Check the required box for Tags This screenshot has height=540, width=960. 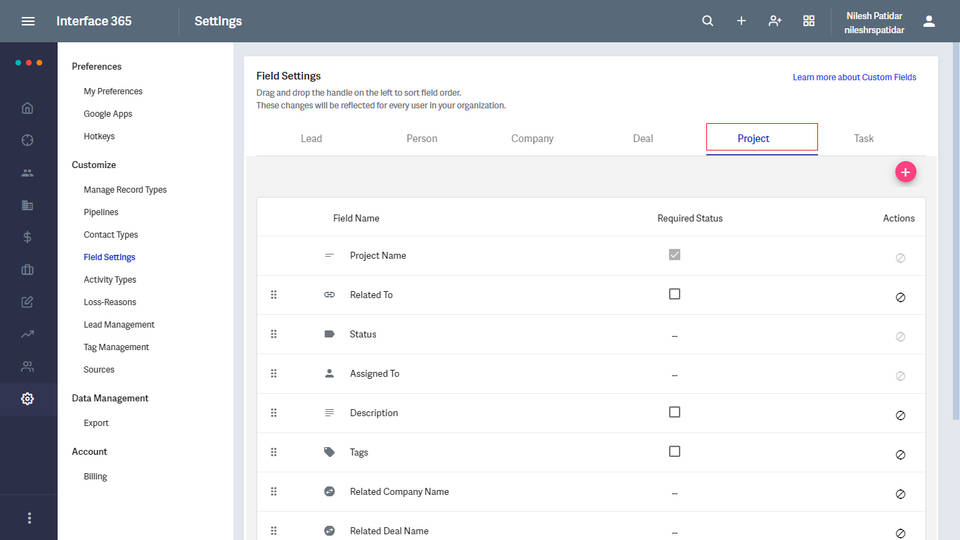674,451
